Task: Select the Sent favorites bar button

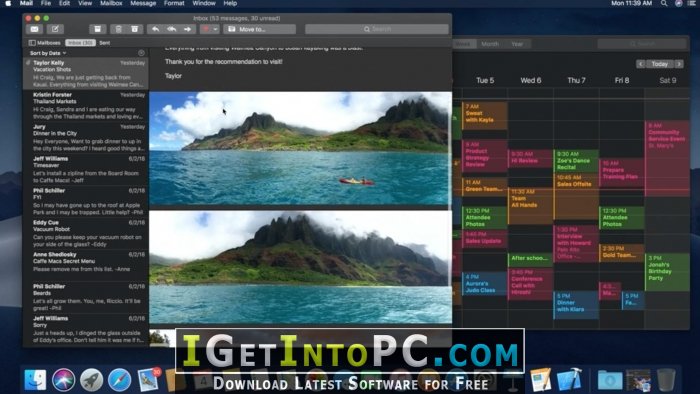Action: tap(104, 43)
